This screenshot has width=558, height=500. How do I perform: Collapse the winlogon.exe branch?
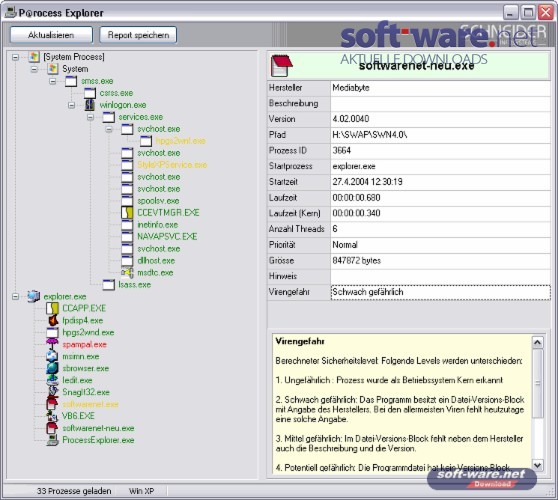click(72, 105)
